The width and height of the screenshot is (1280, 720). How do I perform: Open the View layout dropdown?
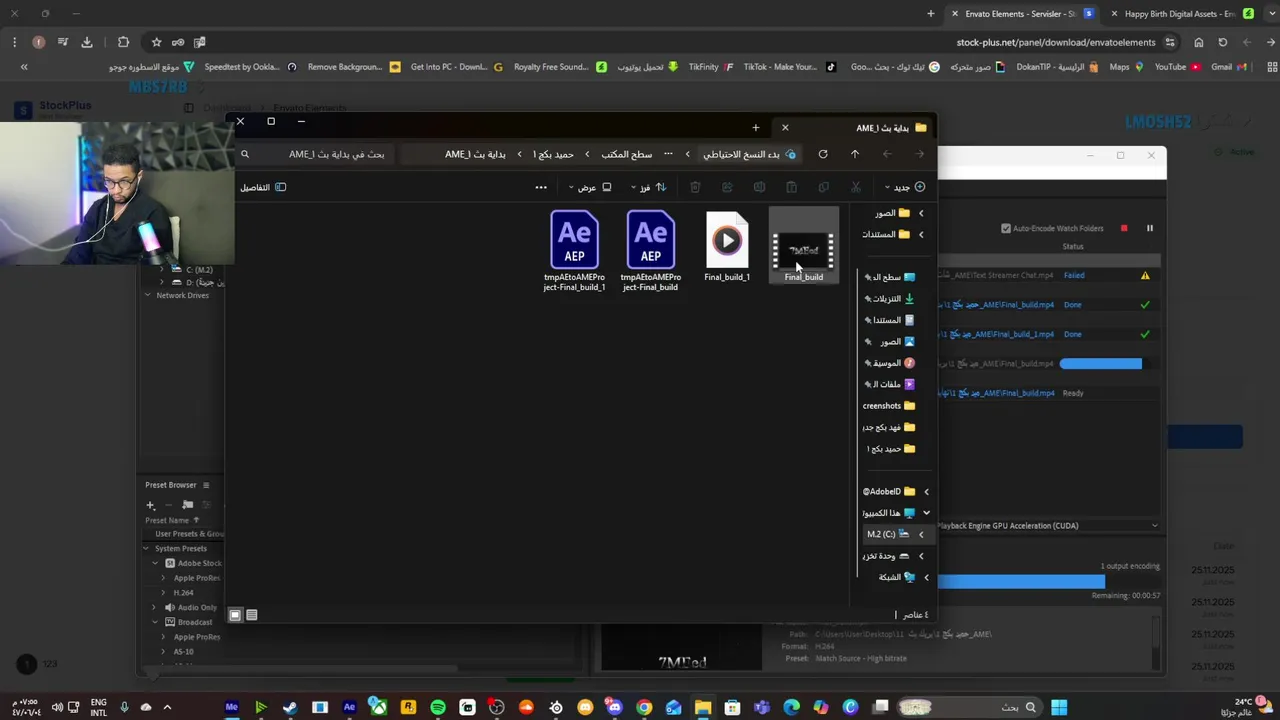(590, 187)
